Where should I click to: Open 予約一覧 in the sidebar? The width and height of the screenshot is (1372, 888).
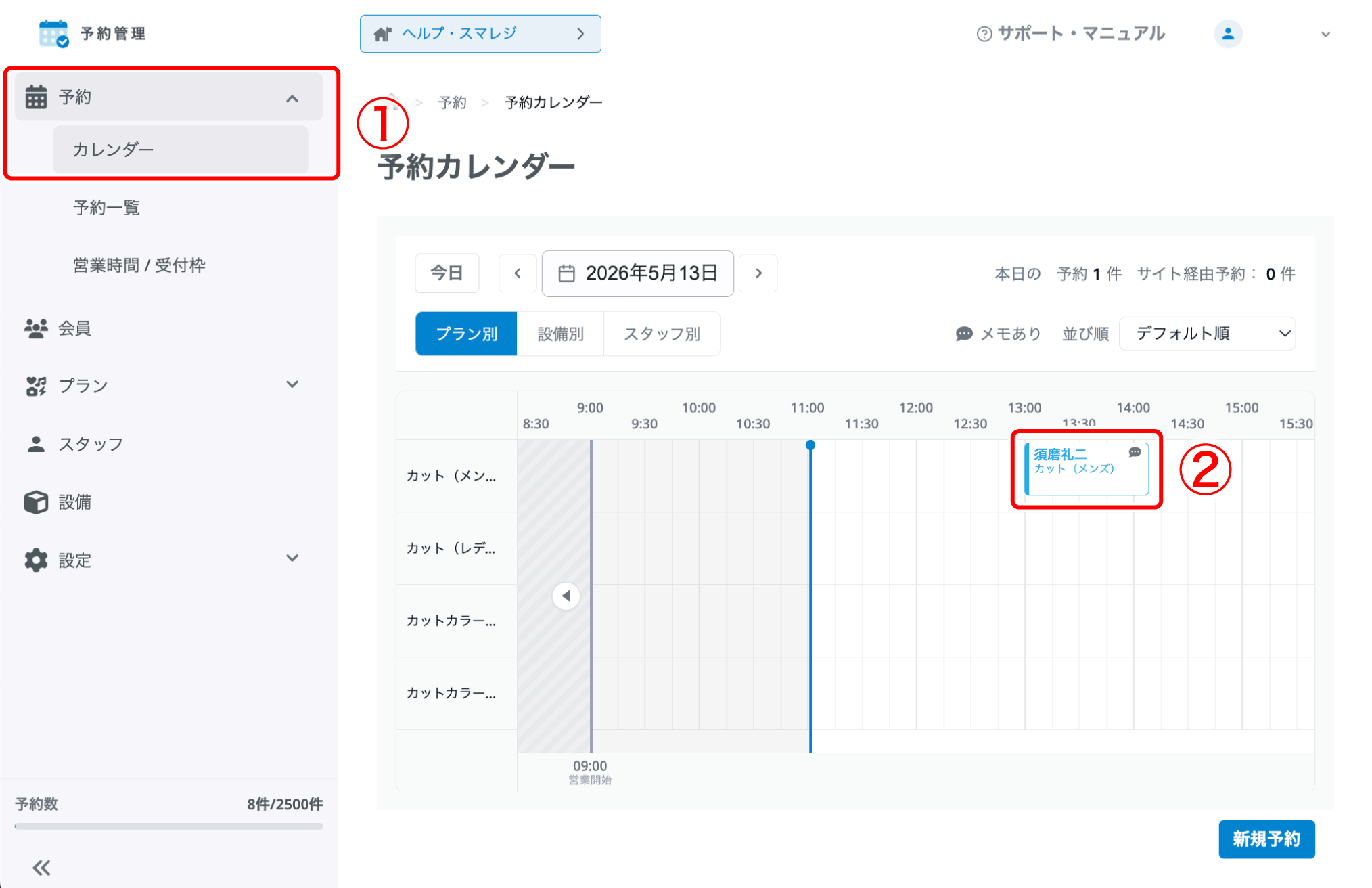click(106, 208)
